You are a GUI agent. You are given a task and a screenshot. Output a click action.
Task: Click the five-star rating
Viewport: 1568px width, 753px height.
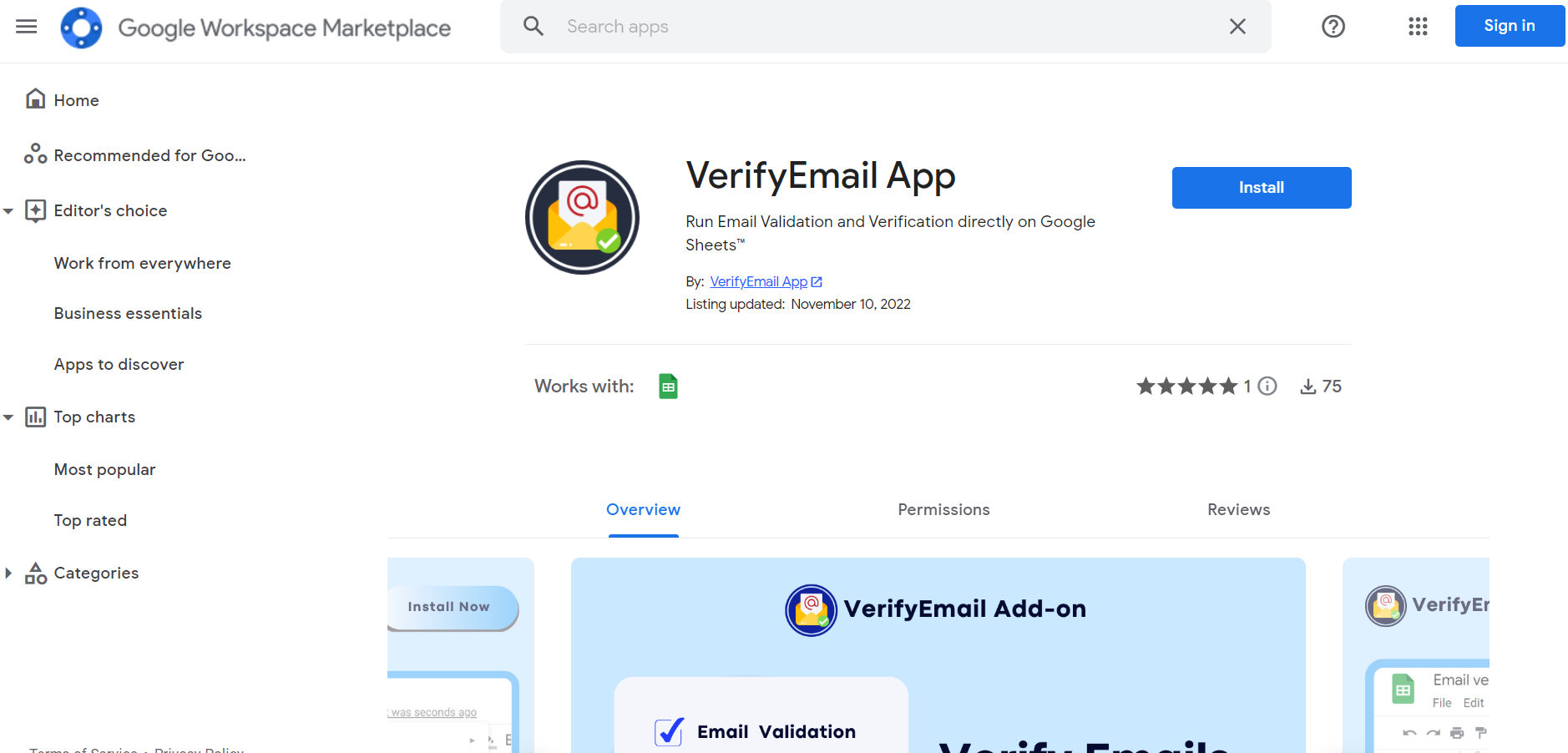click(x=1186, y=387)
